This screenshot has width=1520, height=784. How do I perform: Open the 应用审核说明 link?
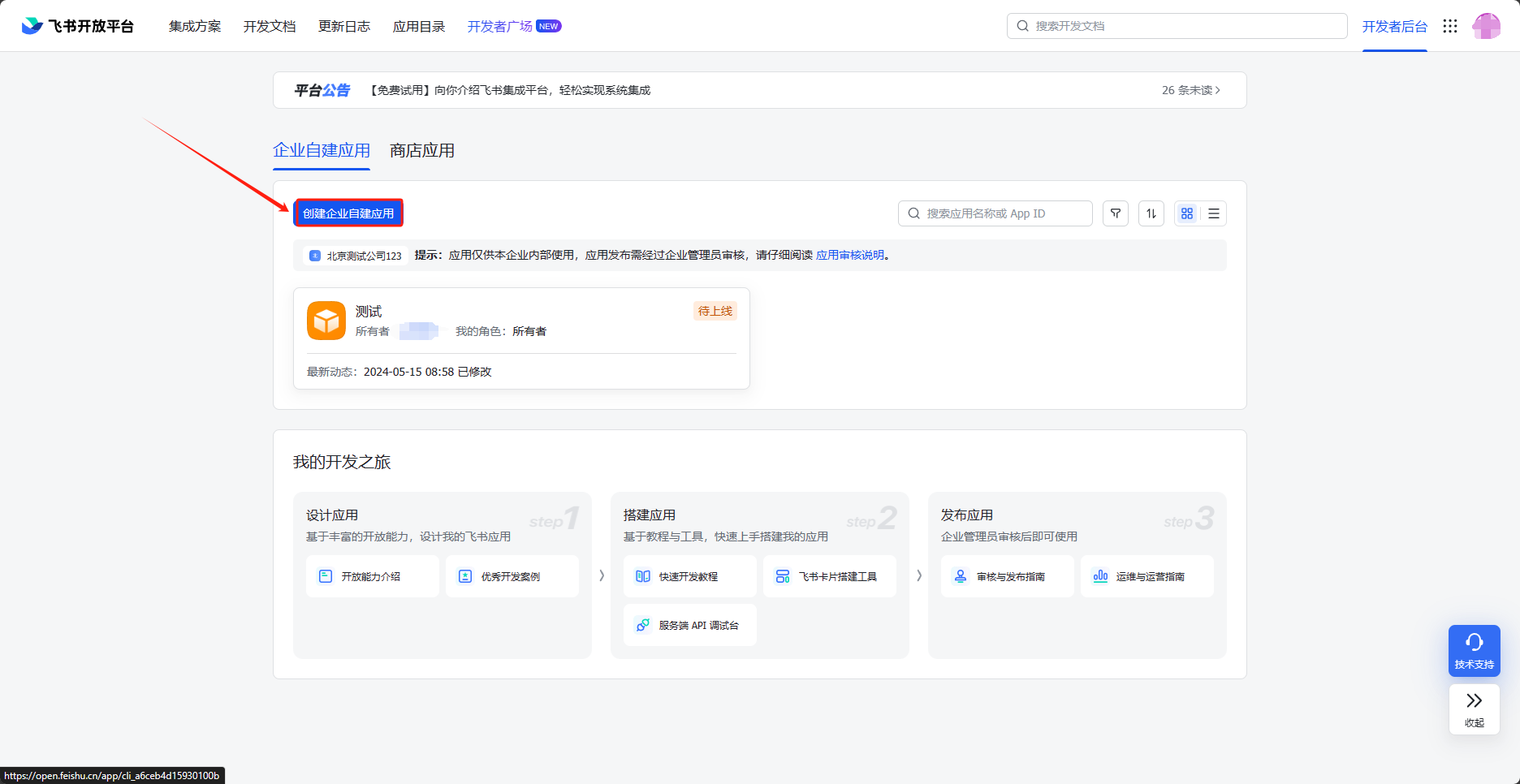pos(850,255)
